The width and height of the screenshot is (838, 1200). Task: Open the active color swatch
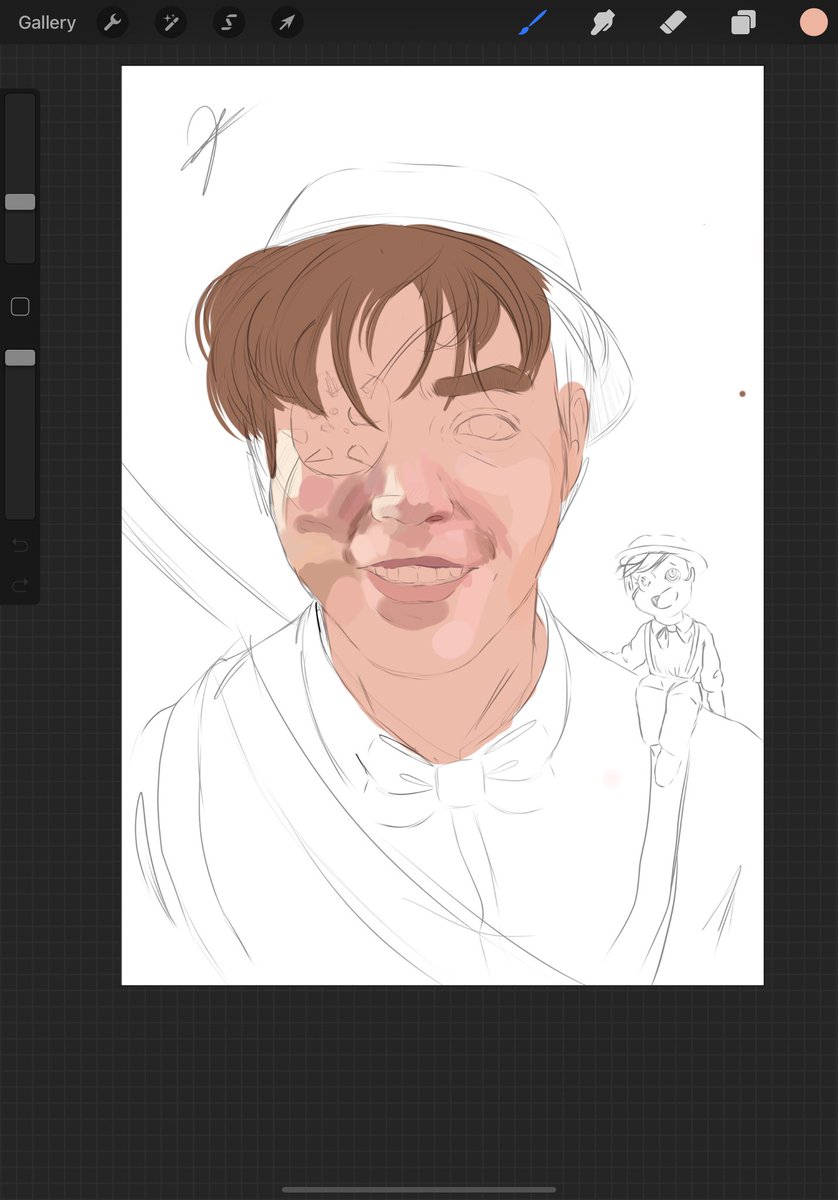coord(813,22)
